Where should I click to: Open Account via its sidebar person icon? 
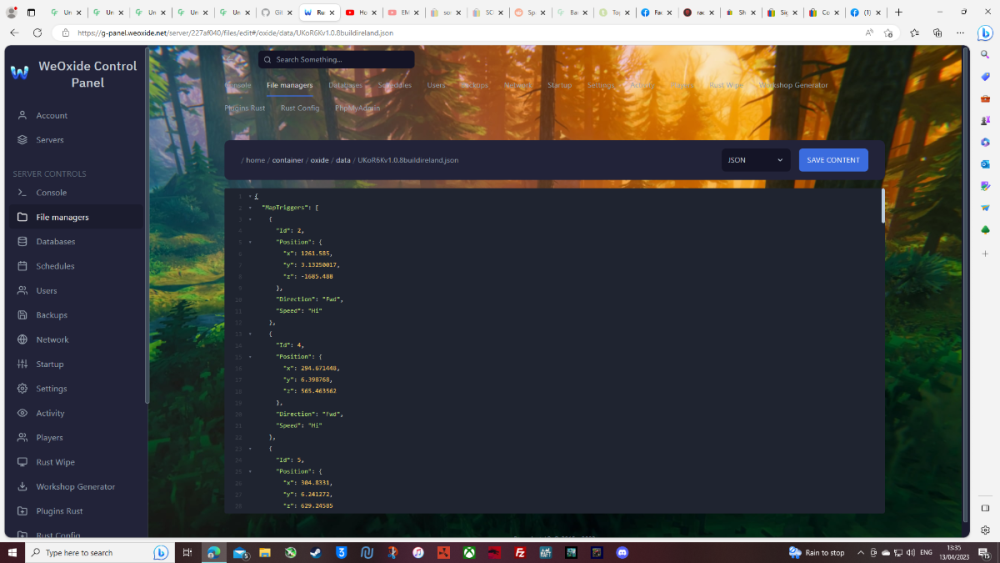pos(22,115)
